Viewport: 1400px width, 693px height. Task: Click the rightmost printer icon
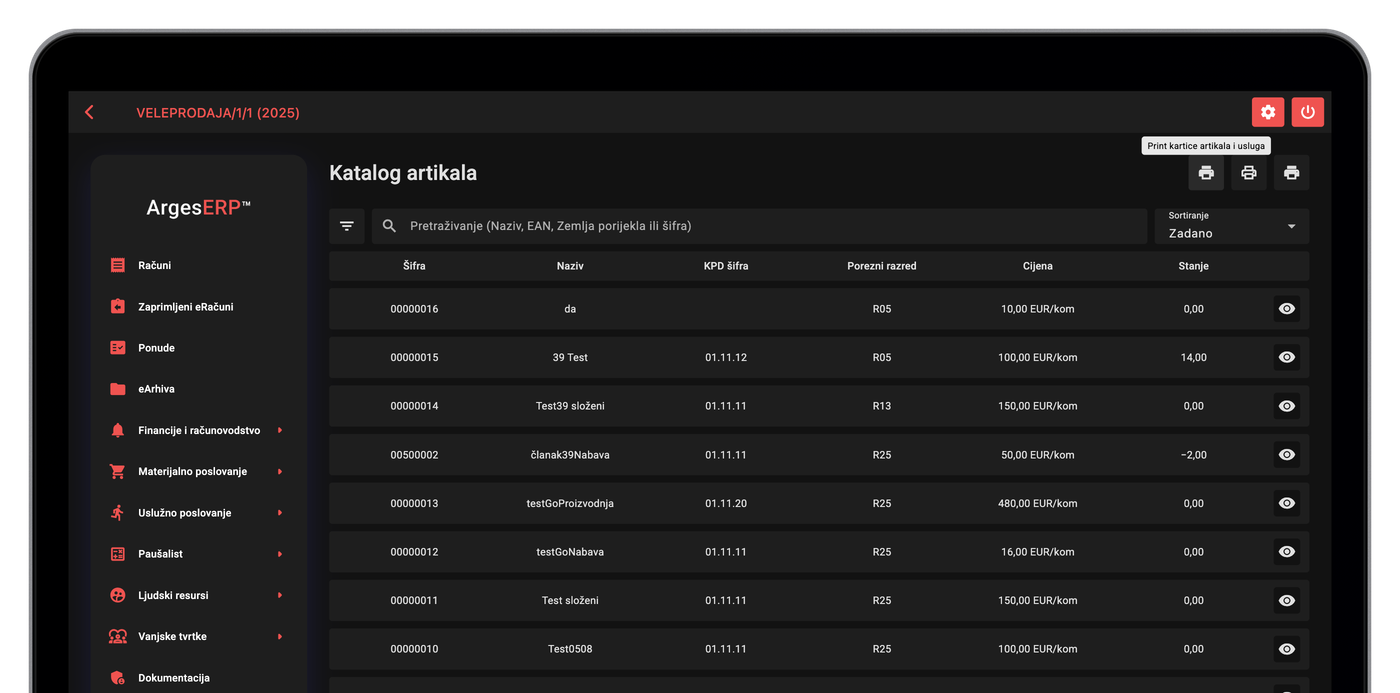(x=1291, y=173)
